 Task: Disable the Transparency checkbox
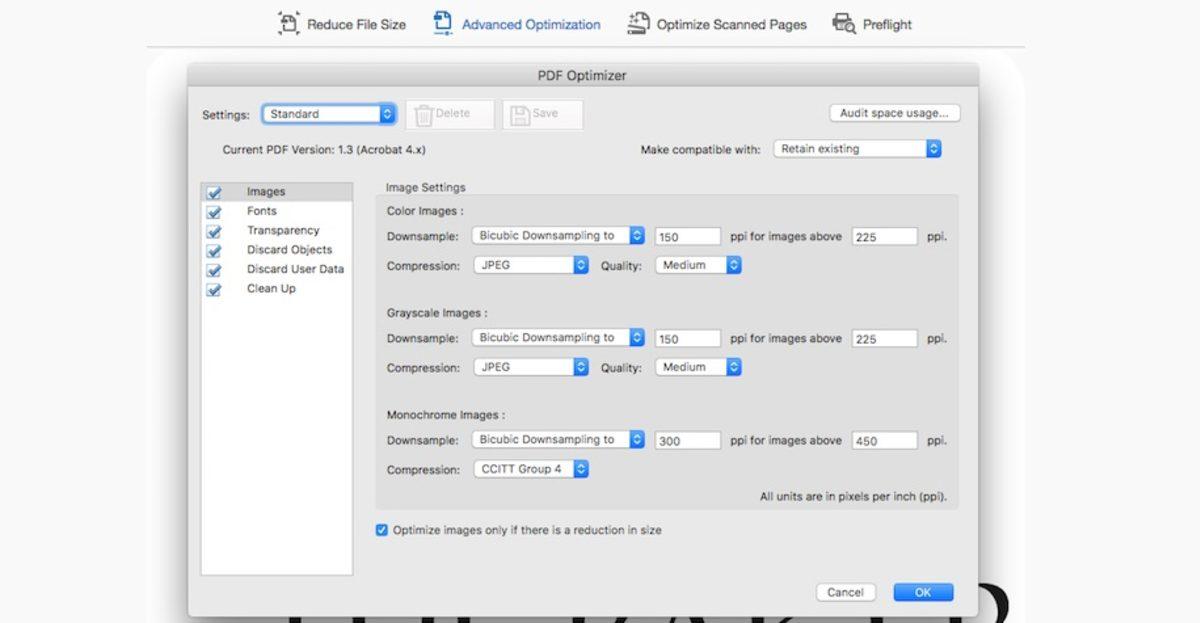click(x=214, y=230)
